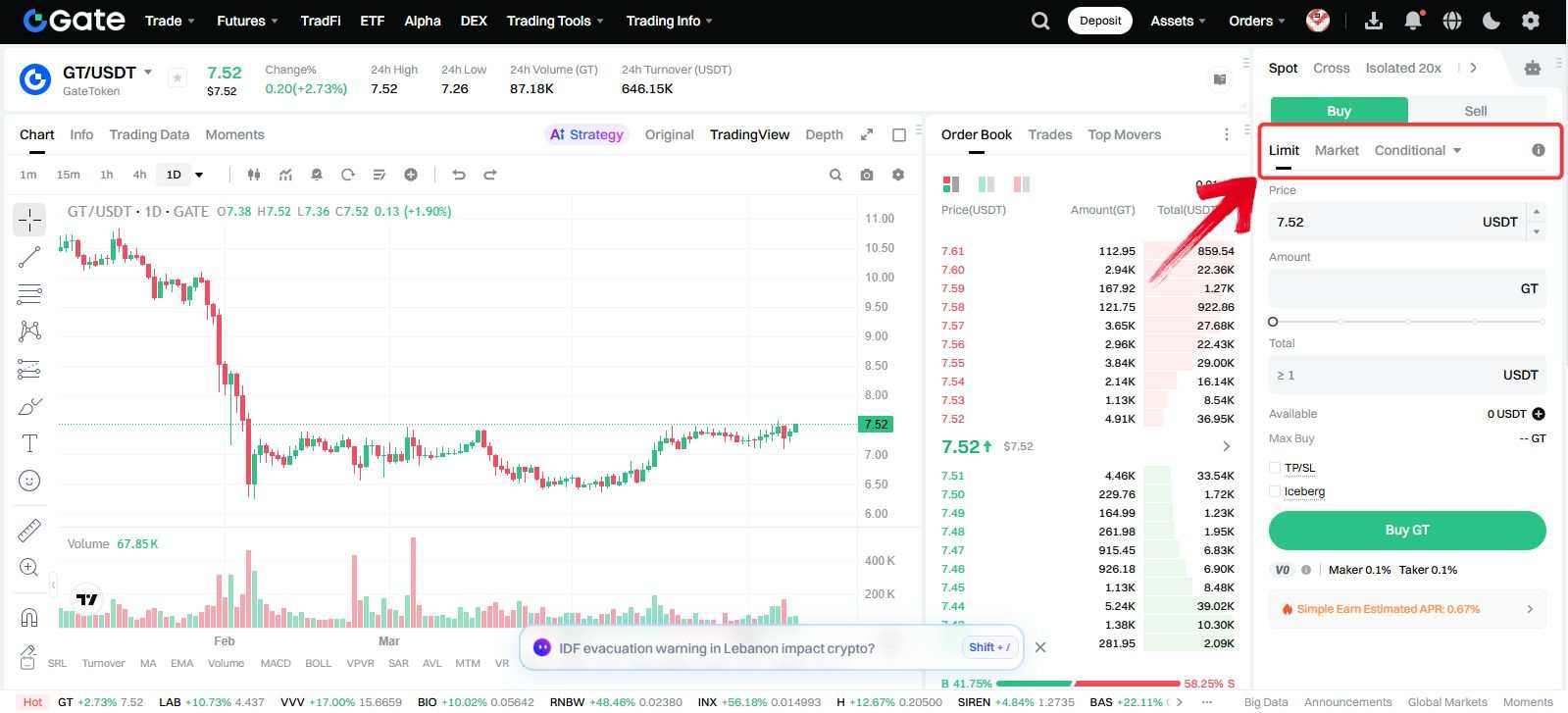
Task: Select Market order type
Action: tap(1337, 150)
